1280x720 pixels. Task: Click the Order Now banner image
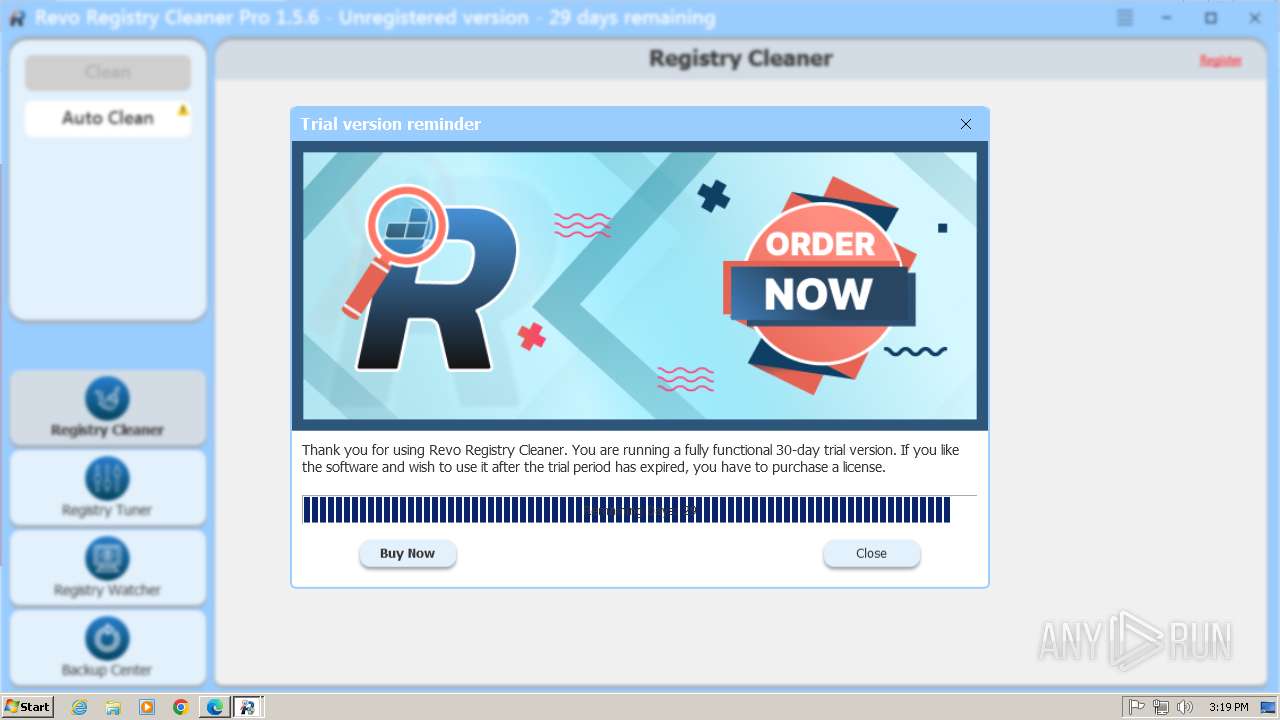pyautogui.click(x=640, y=286)
